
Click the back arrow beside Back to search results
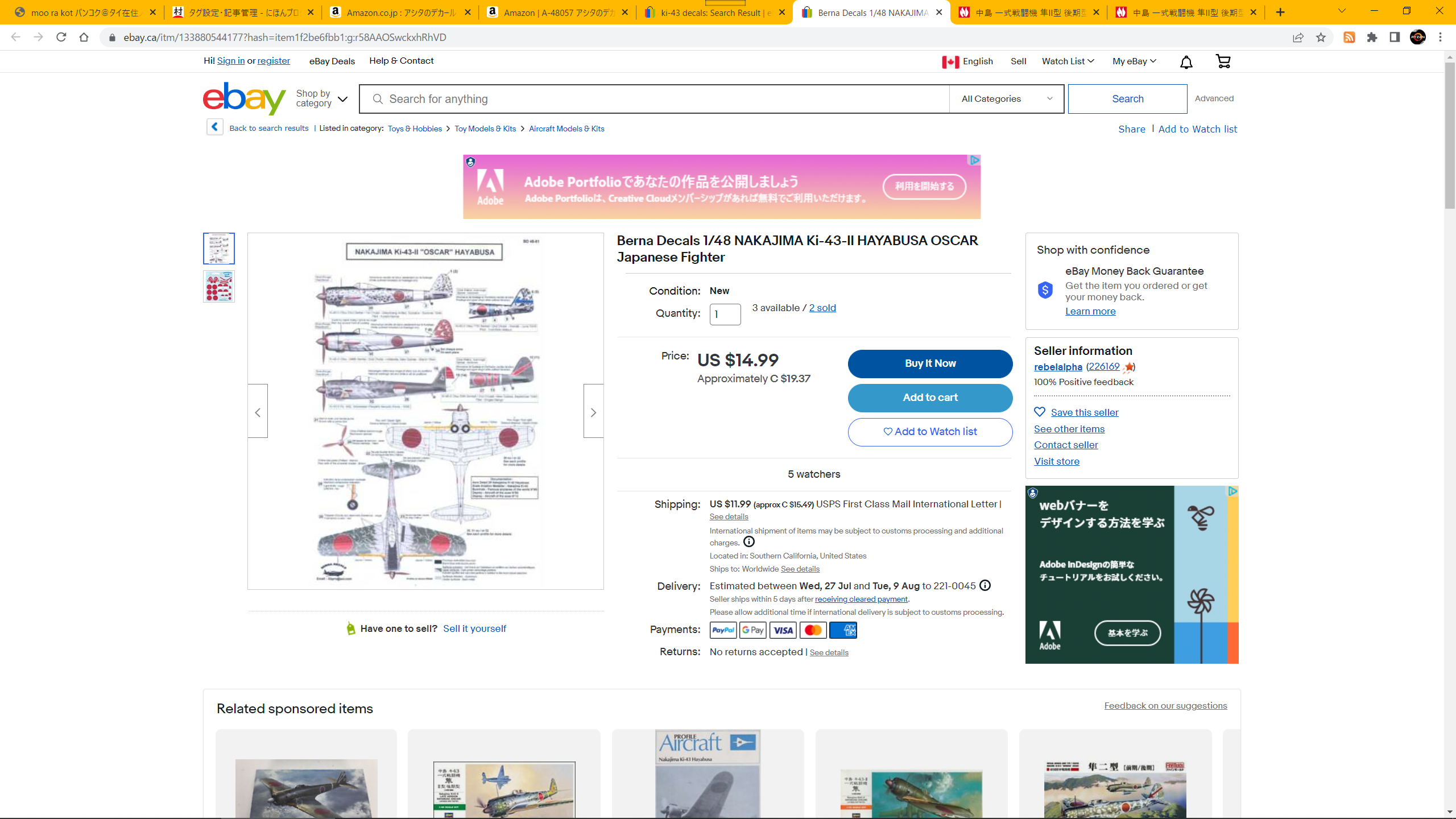[214, 127]
